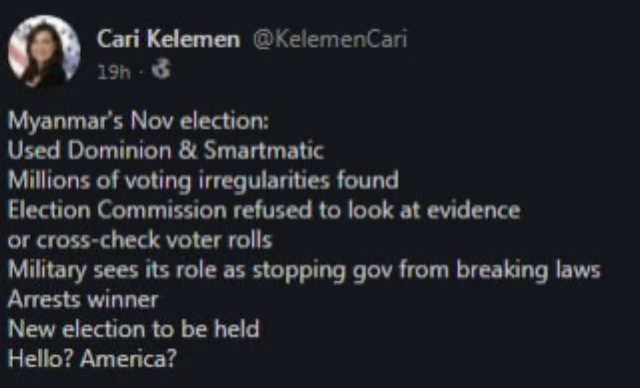Click the word "Smartmatic" in the post
Viewport: 640px width, 388px height.
[x=264, y=150]
